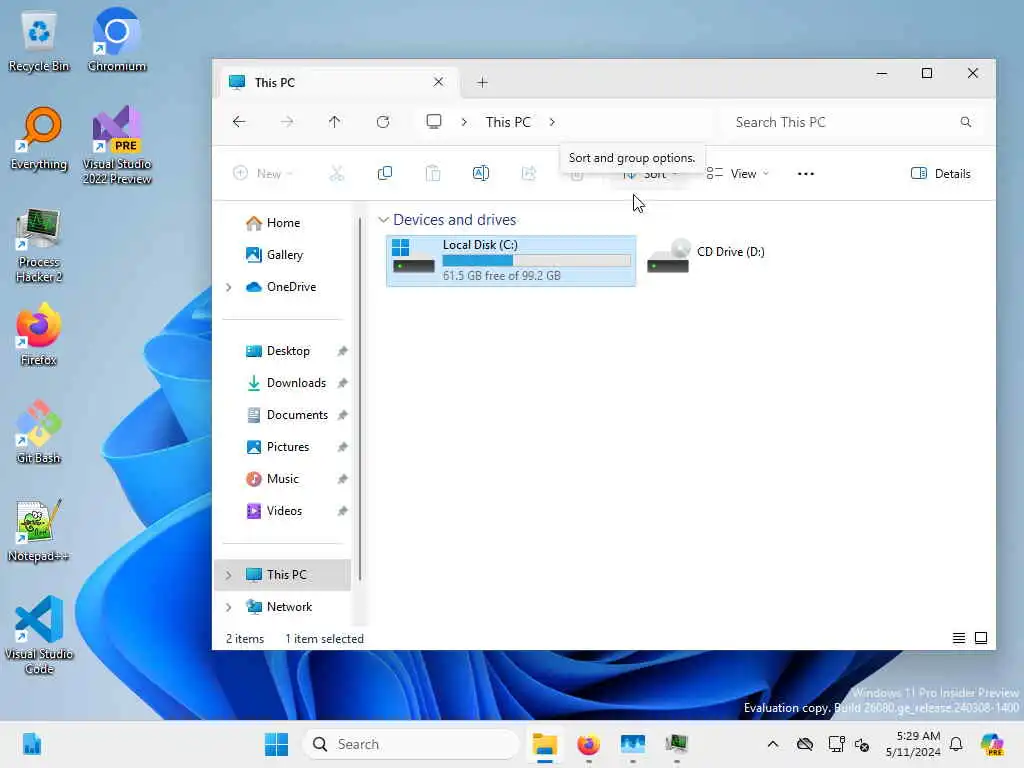
Task: Open Process Hacker 2 shortcut
Action: click(x=39, y=246)
